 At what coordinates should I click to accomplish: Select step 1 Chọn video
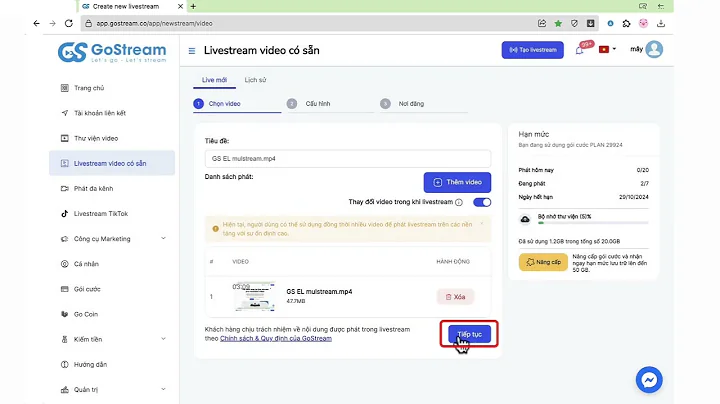point(237,104)
